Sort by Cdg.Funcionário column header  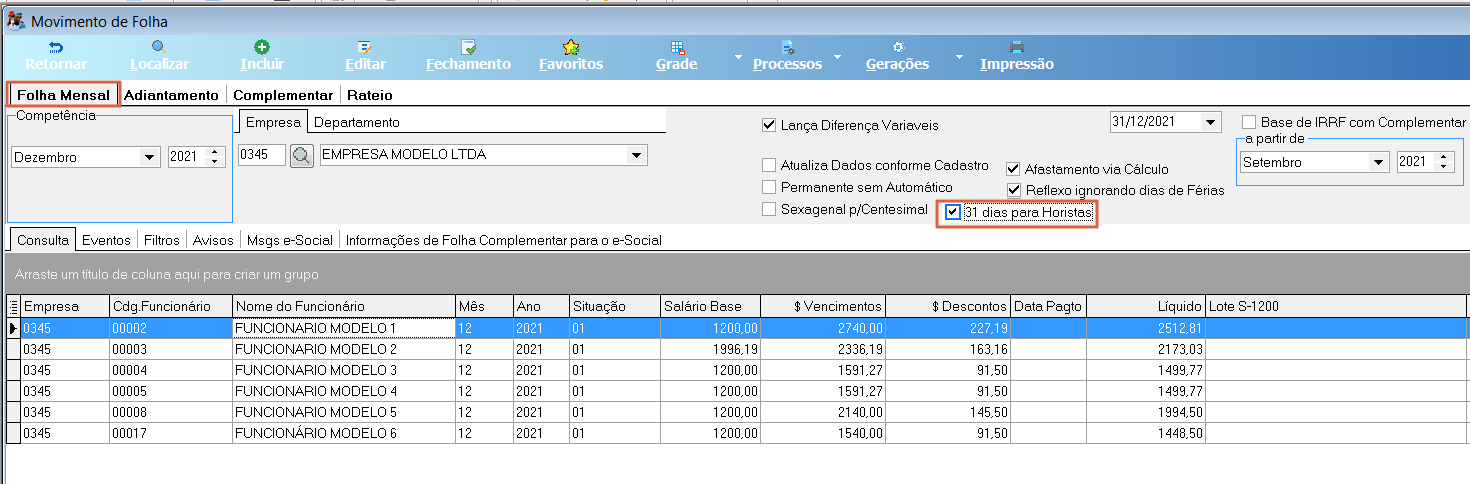(170, 306)
